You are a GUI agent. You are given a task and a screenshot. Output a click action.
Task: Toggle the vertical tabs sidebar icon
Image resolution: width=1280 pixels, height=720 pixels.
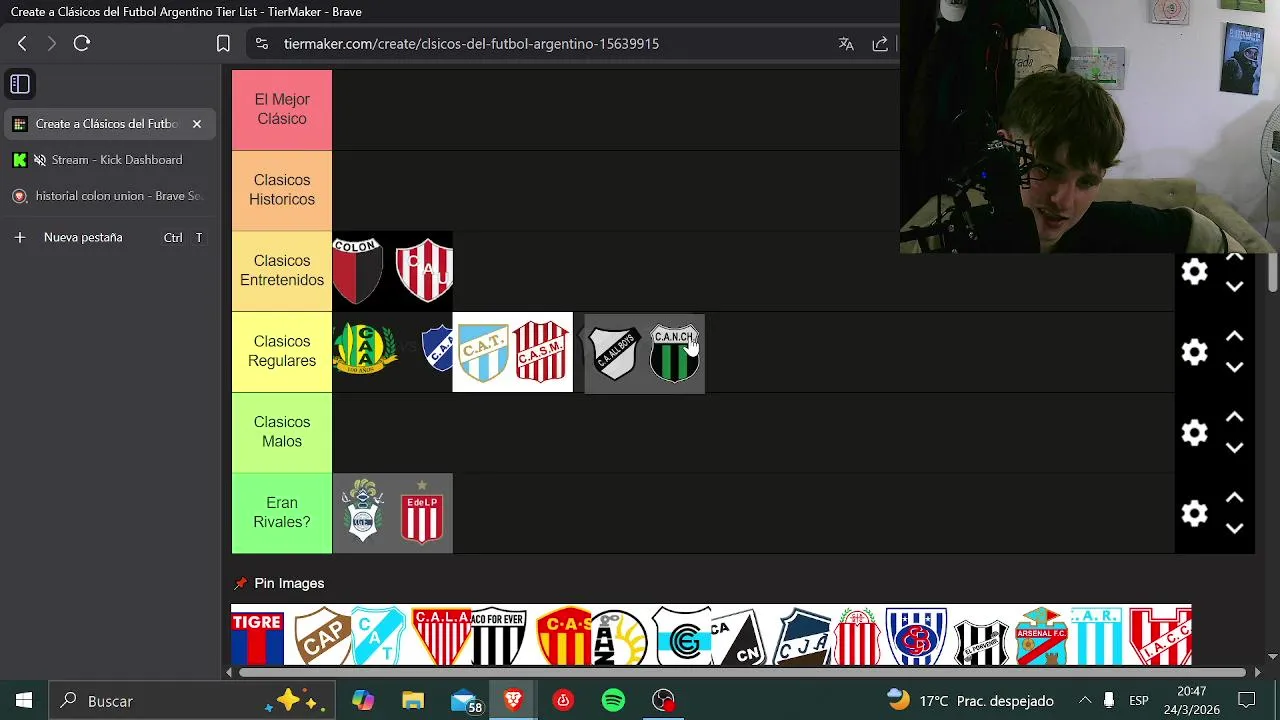pos(20,84)
